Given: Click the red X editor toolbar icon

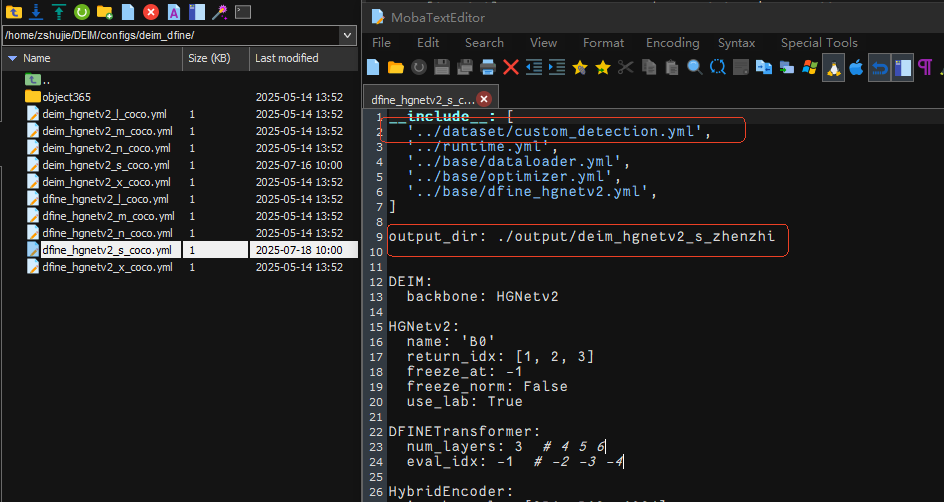Looking at the screenshot, I should [511, 67].
